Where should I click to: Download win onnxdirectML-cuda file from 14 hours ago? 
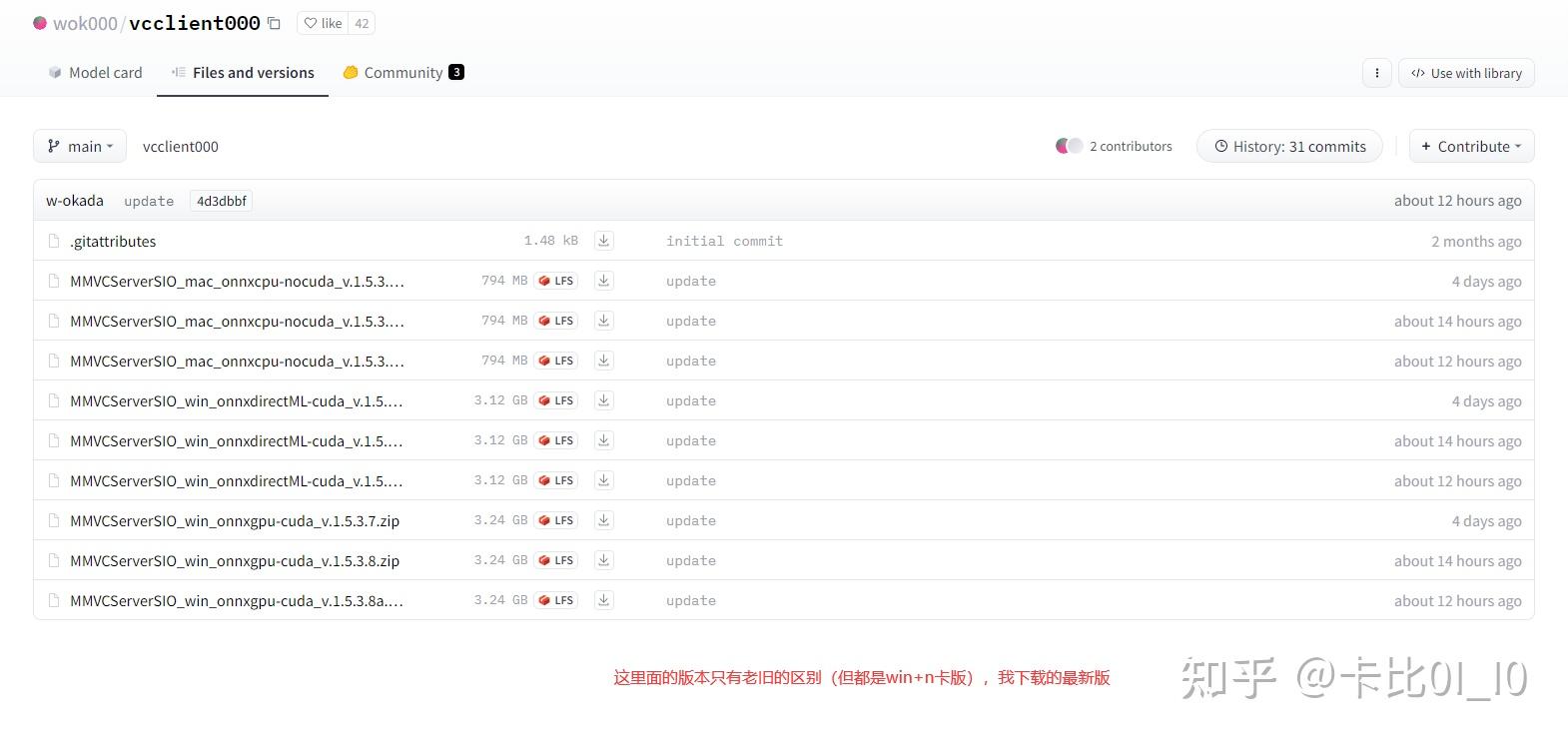point(603,440)
